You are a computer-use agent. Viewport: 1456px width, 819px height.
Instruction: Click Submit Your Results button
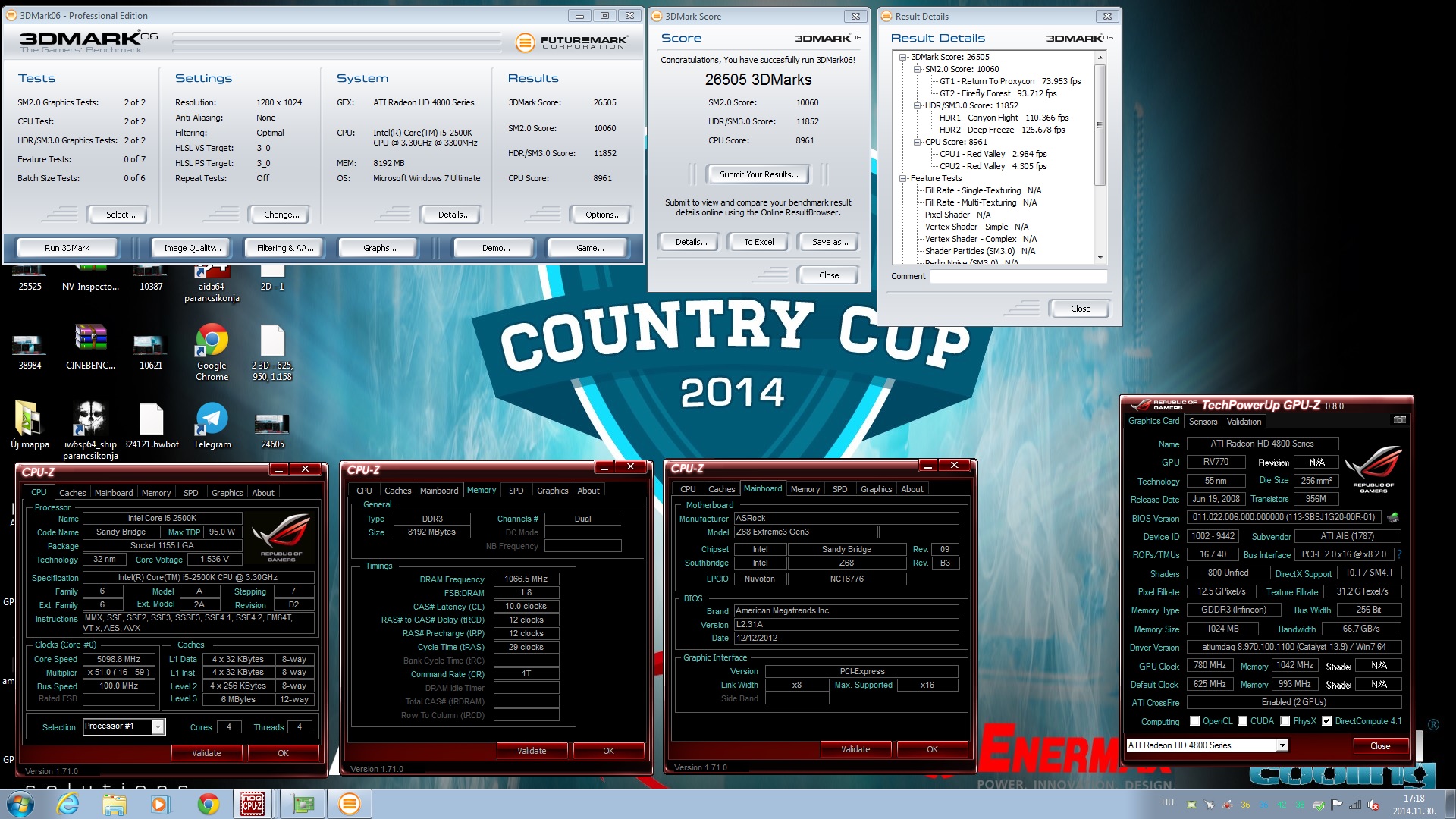point(758,174)
